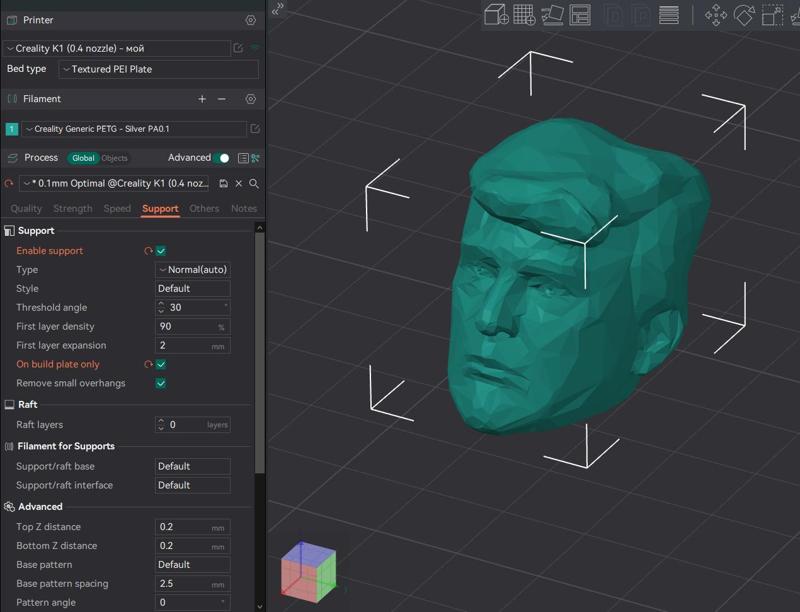Save the process preset via disk icon
Viewport: 800px width, 612px height.
pyautogui.click(x=223, y=184)
